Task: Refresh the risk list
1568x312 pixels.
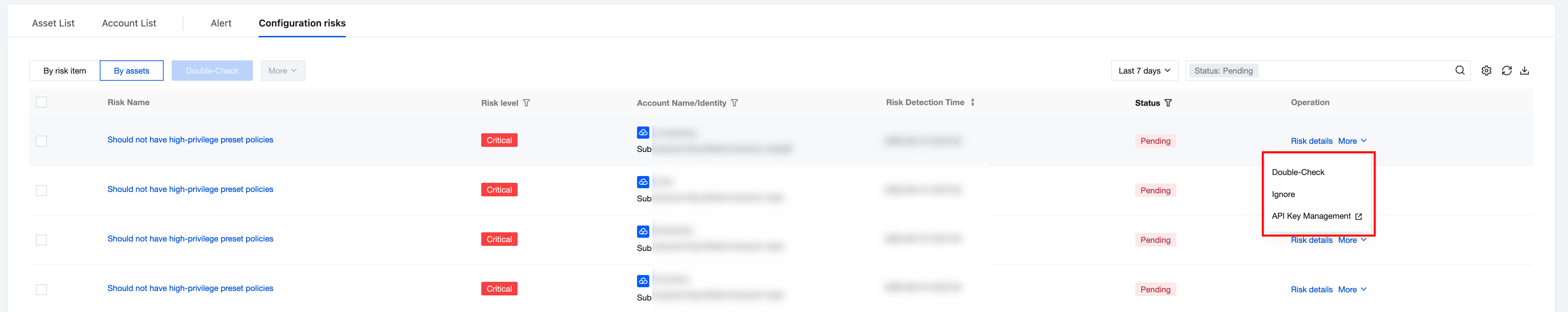Action: click(x=1507, y=71)
